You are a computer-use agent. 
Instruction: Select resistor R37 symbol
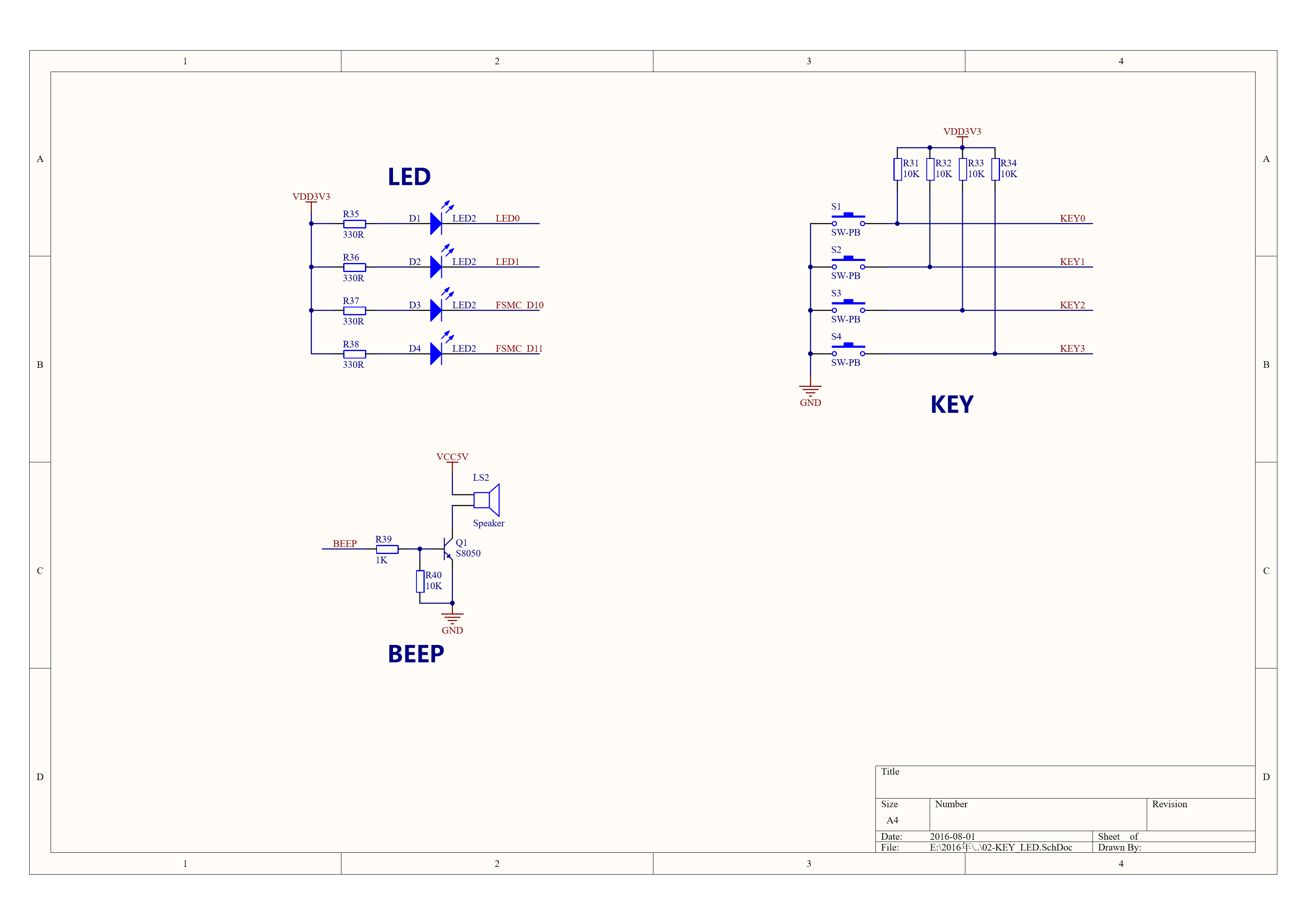(354, 310)
